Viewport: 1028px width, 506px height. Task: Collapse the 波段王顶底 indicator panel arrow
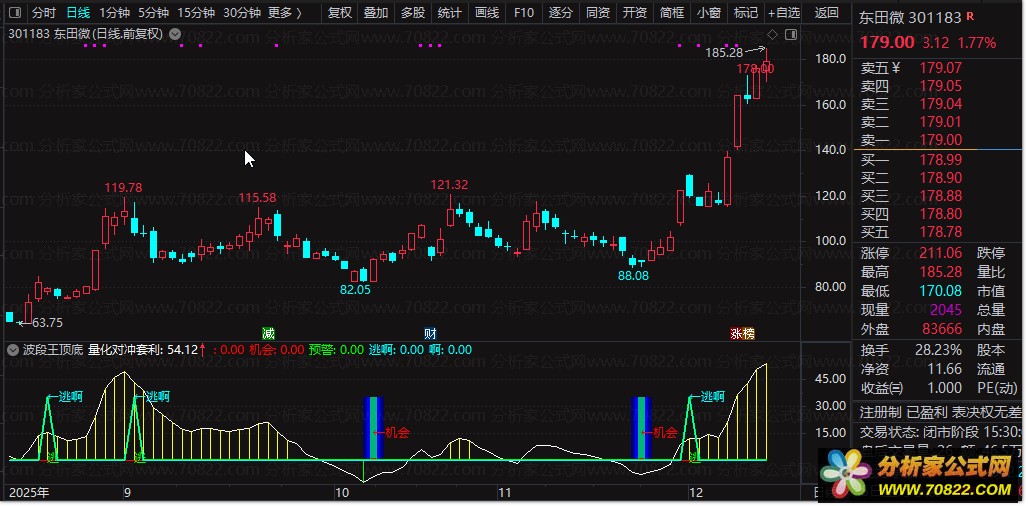coord(12,350)
